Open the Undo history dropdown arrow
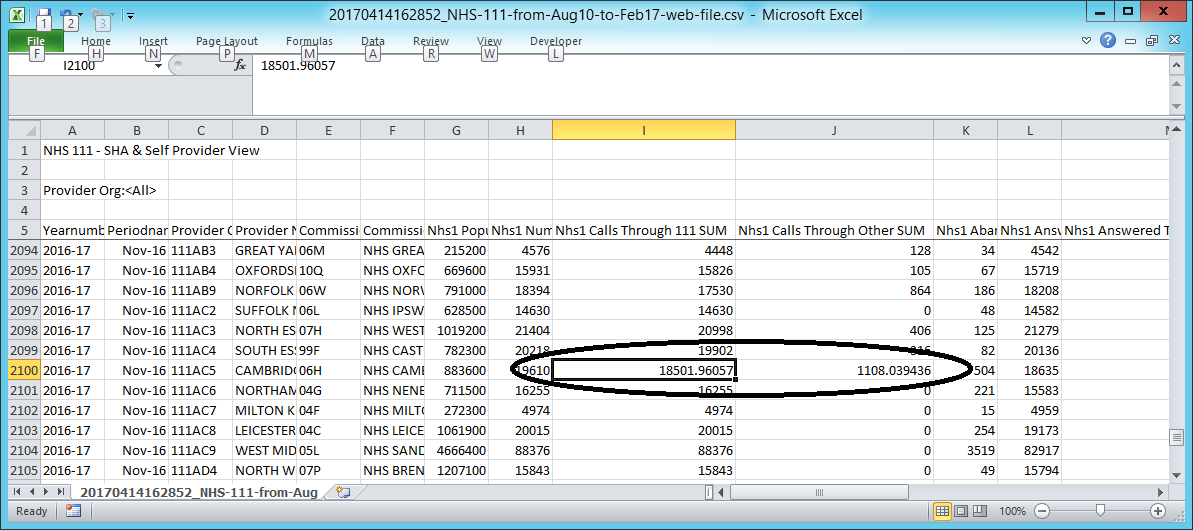Screen dimensions: 1193x530 [x=81, y=14]
